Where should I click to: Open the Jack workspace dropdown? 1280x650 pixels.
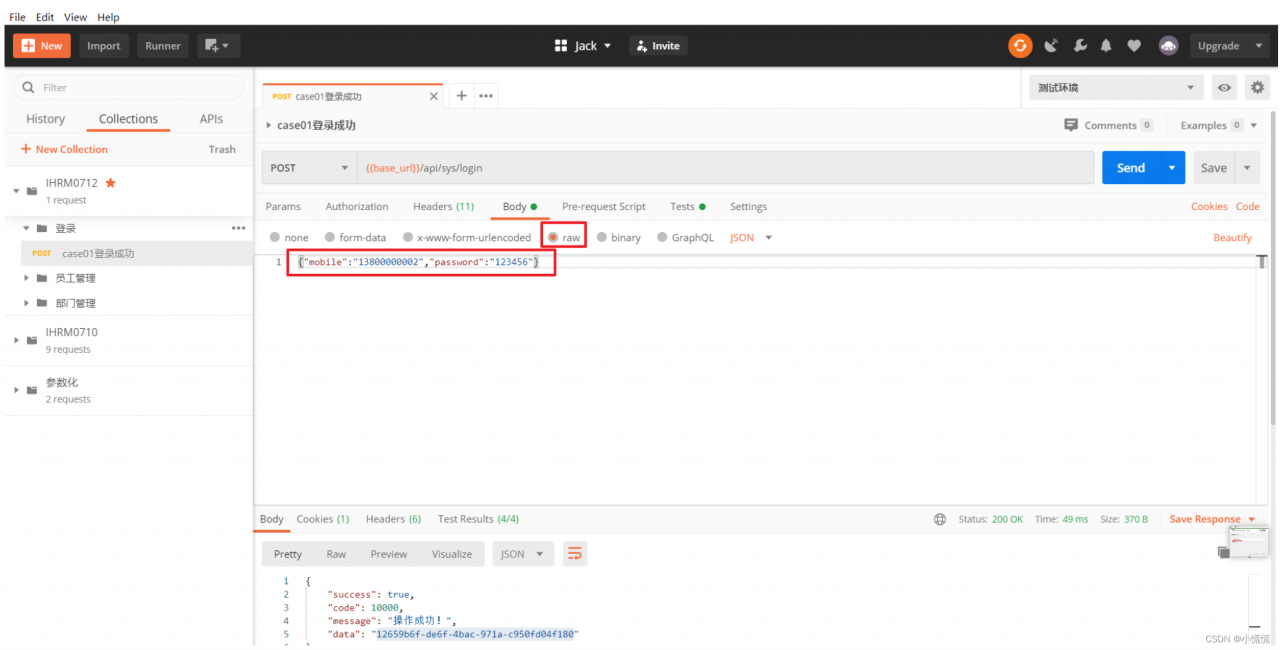click(583, 45)
